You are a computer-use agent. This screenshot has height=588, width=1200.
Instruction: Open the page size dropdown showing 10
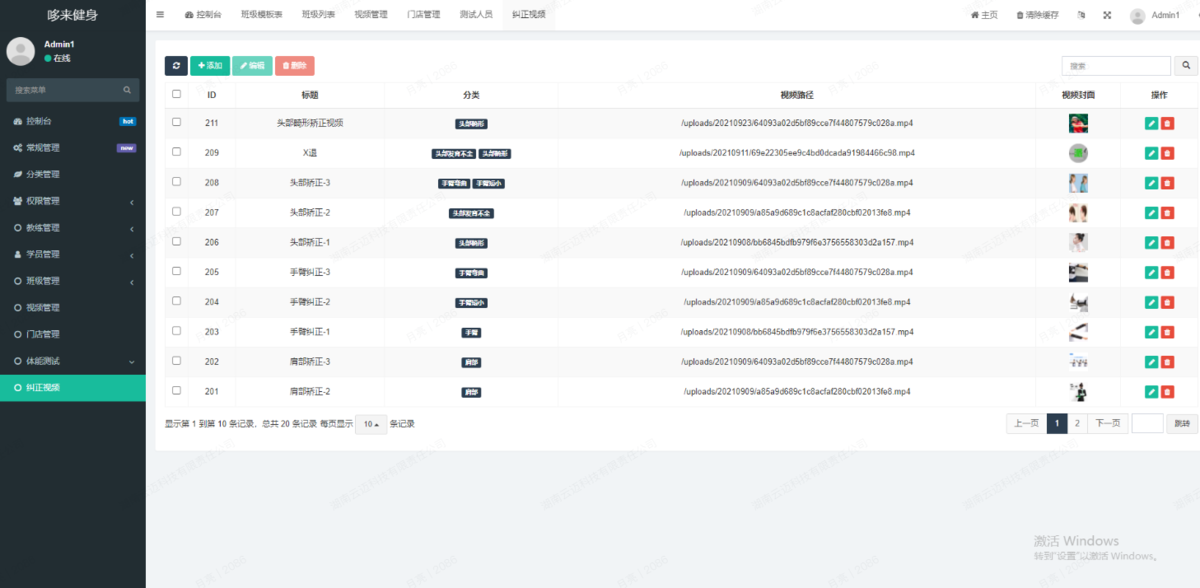pyautogui.click(x=372, y=424)
